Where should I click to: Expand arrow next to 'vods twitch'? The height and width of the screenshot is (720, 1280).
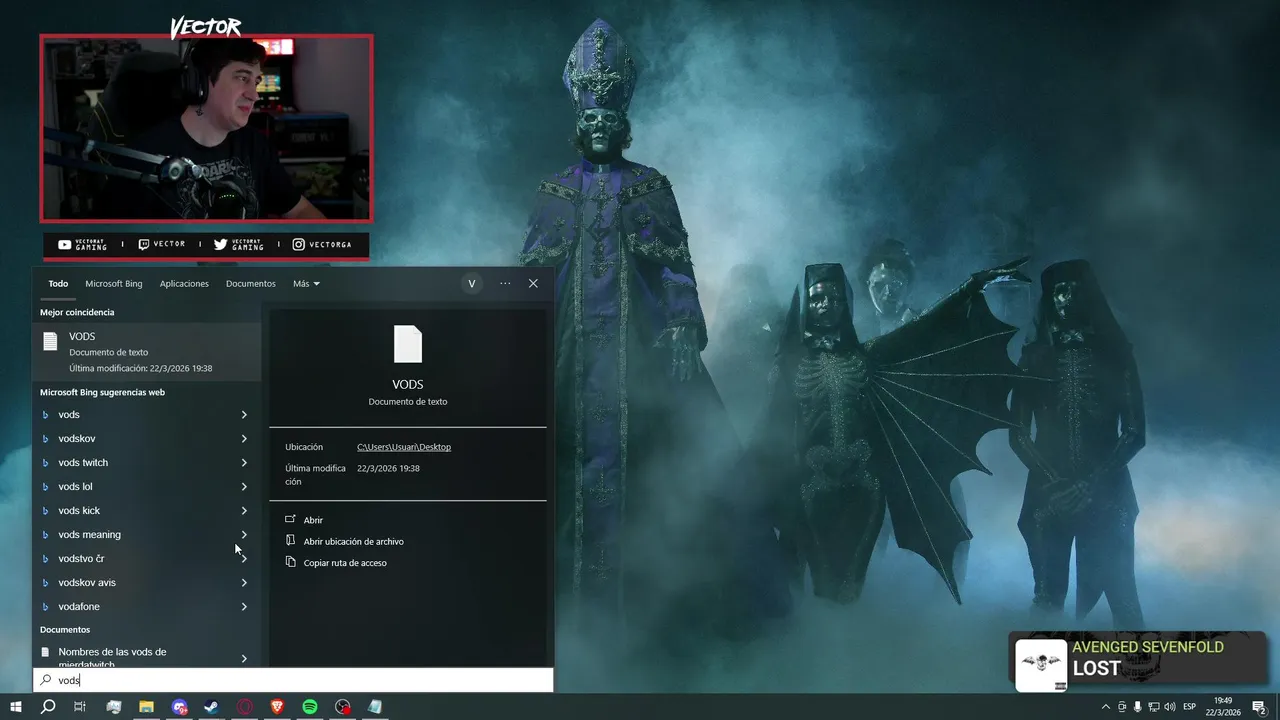tap(244, 463)
